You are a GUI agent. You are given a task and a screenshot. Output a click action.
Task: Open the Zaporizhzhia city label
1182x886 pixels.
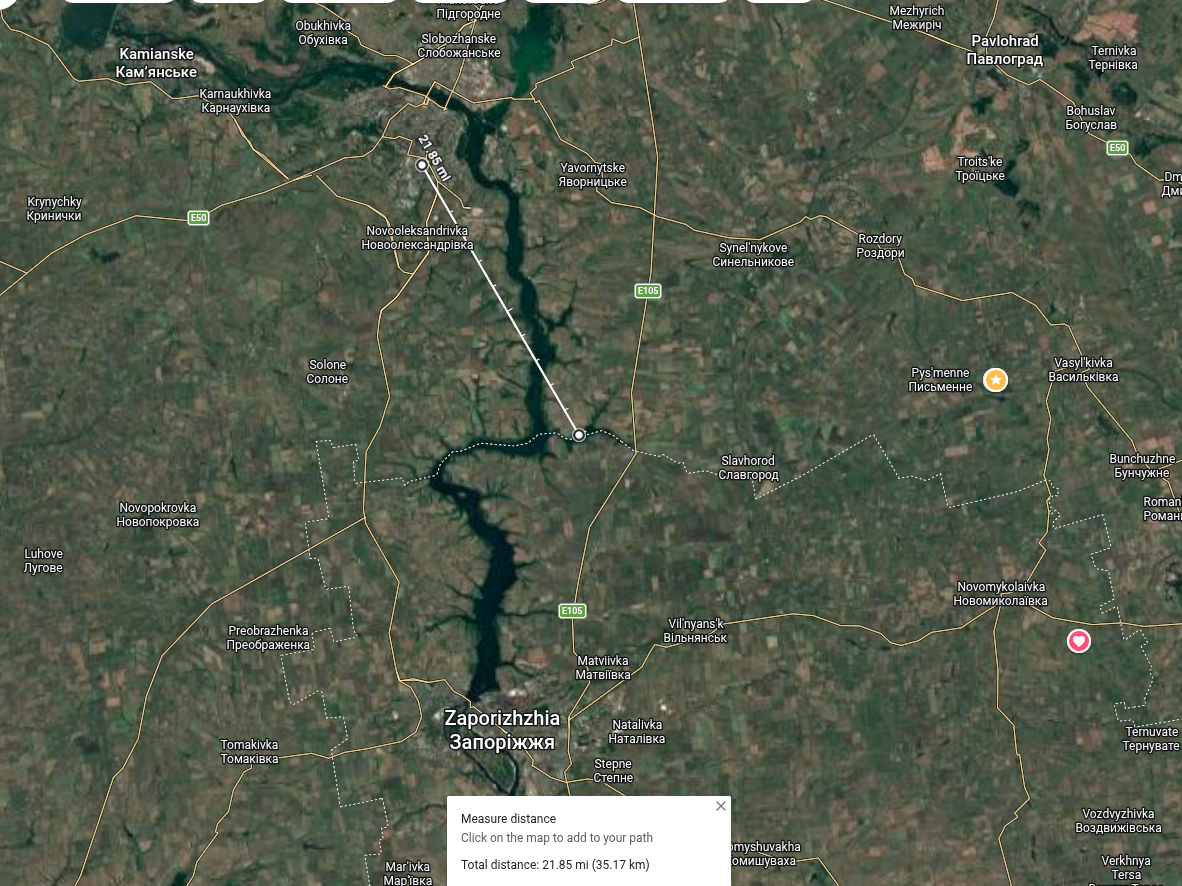502,730
